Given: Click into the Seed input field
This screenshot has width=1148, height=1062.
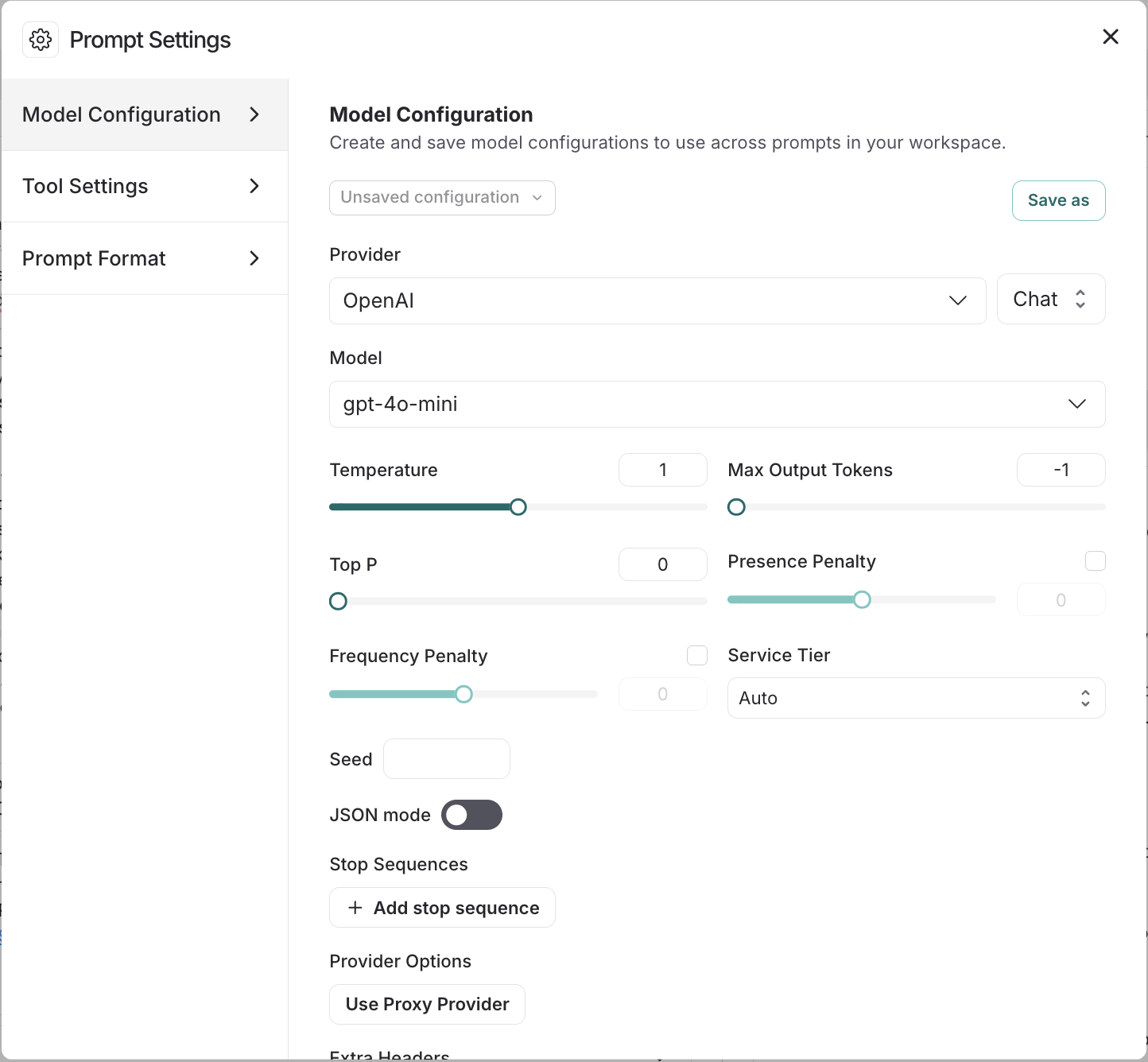Looking at the screenshot, I should point(447,759).
